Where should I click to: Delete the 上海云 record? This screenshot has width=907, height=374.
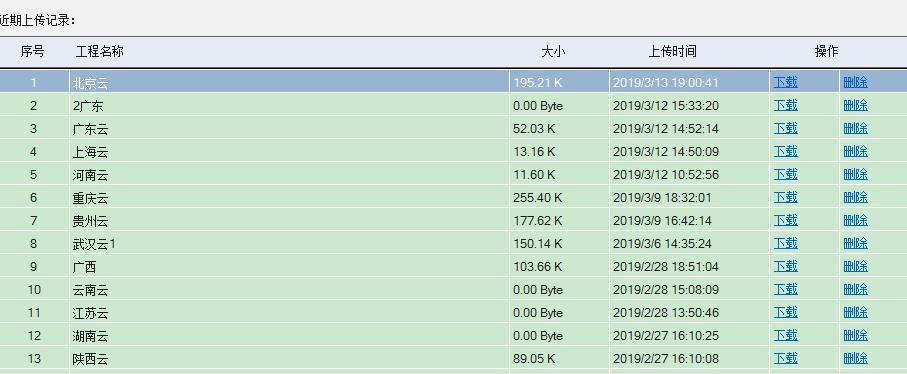coord(856,151)
